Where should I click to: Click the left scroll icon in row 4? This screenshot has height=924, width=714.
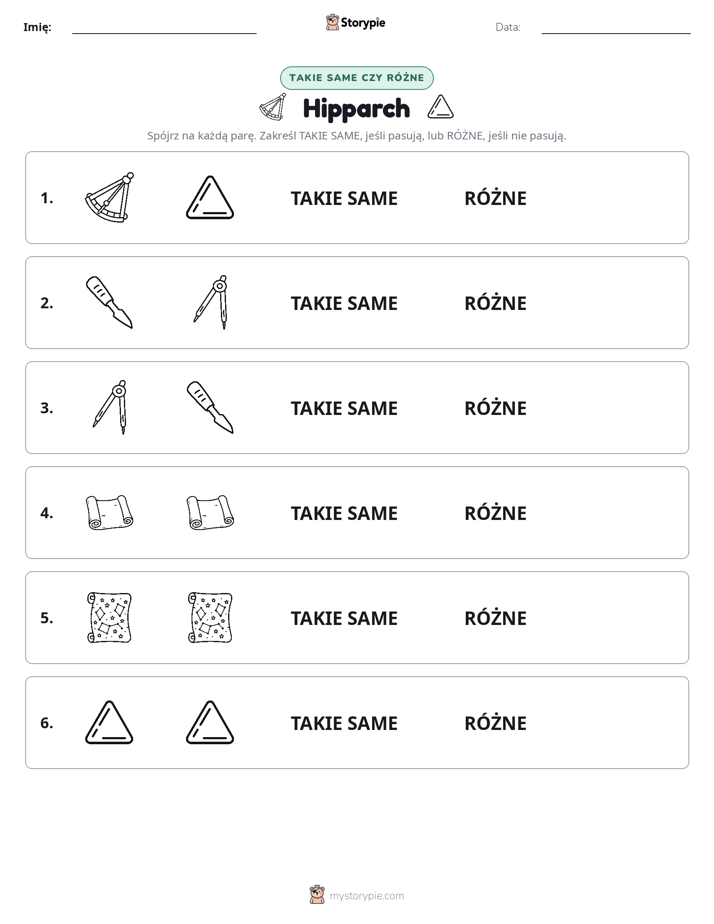click(110, 512)
